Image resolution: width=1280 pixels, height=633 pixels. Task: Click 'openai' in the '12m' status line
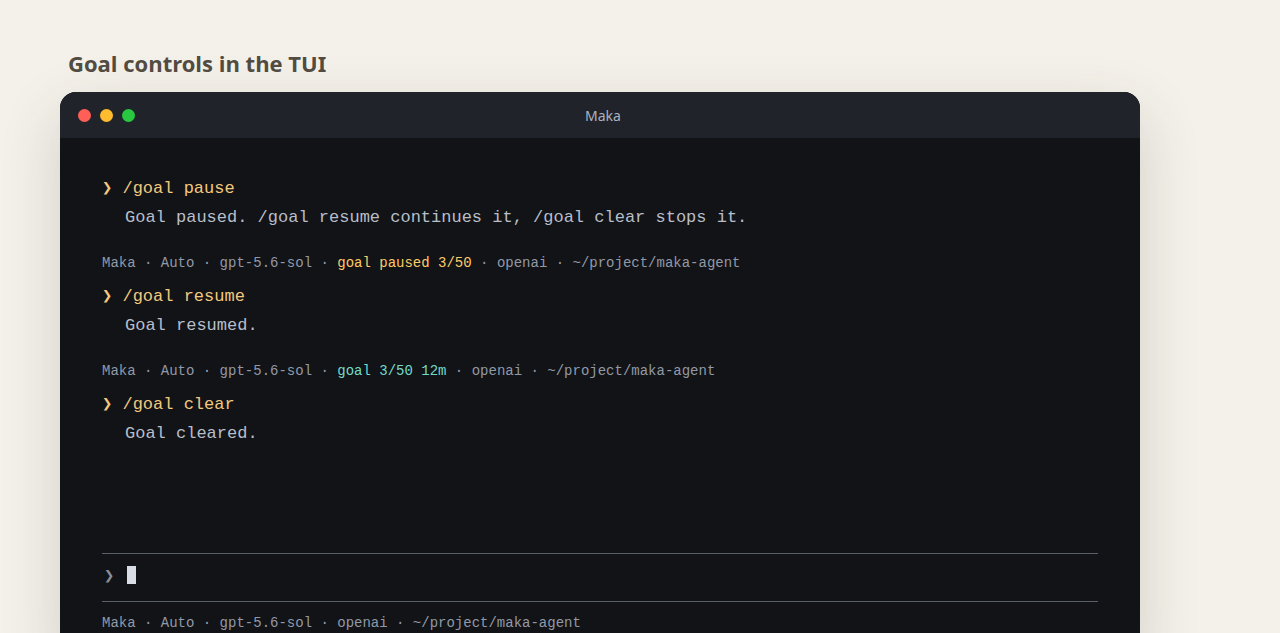tap(497, 371)
